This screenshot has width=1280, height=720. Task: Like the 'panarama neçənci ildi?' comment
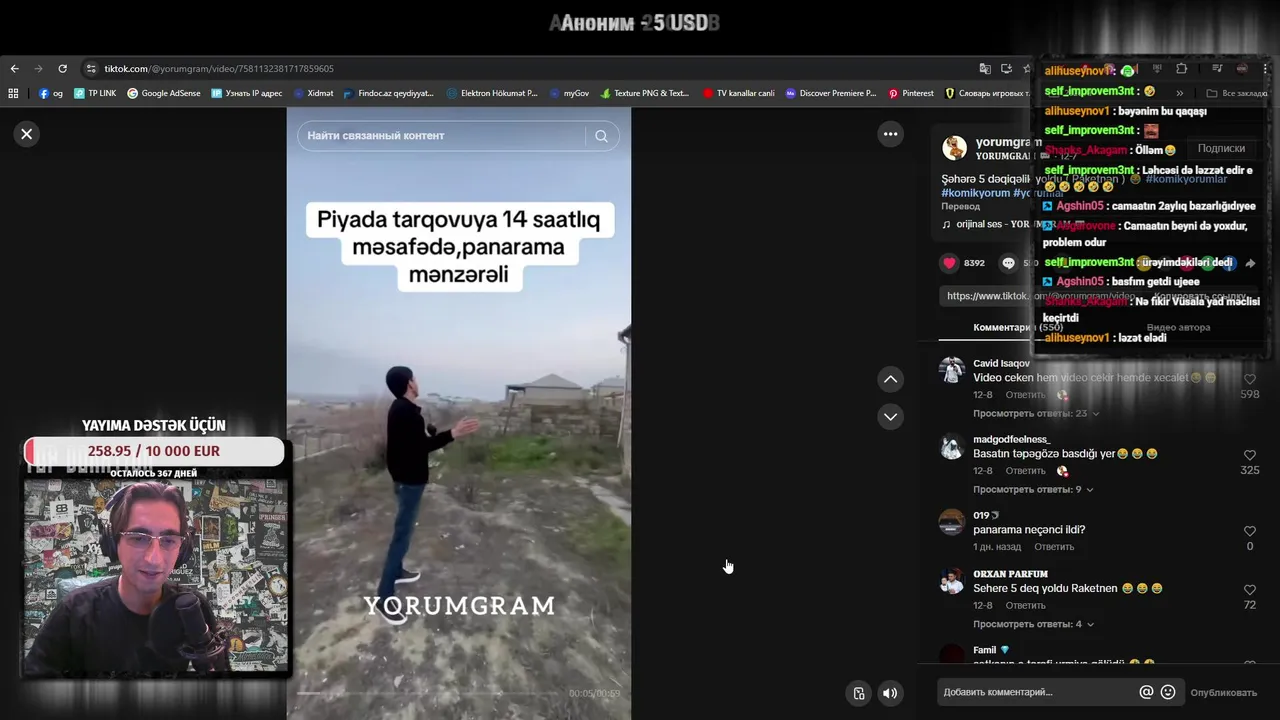1249,532
